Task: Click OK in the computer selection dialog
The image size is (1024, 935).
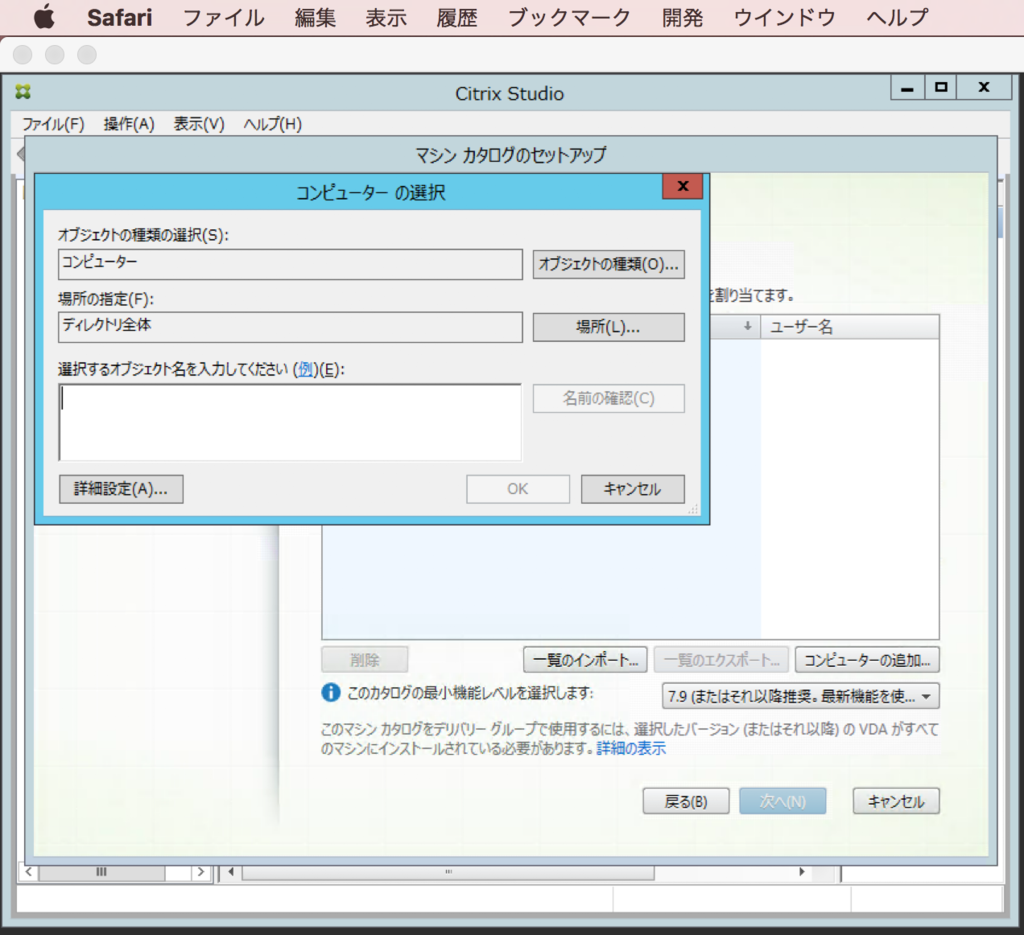Action: [518, 489]
